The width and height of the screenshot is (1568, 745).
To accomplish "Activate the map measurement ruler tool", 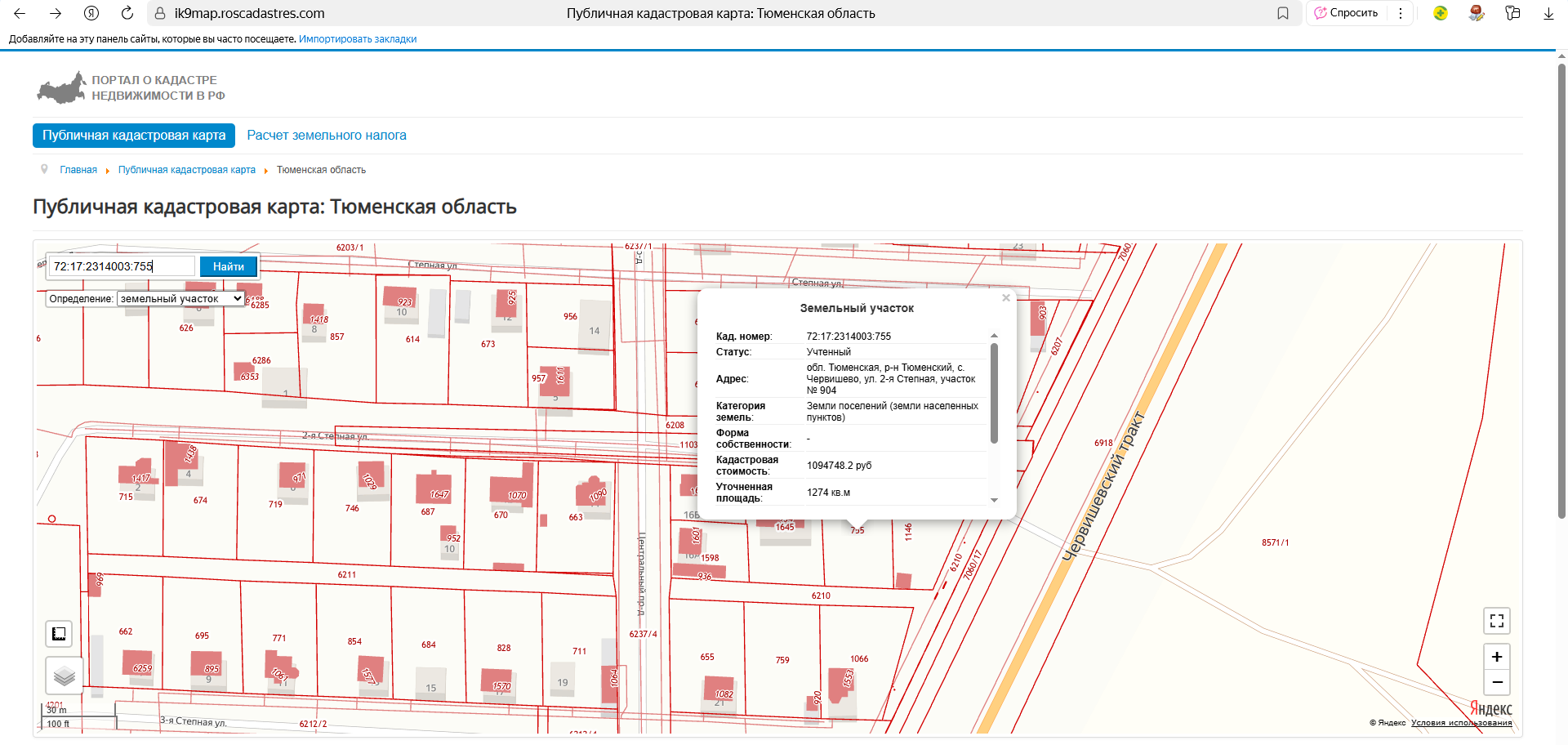I will (x=59, y=634).
